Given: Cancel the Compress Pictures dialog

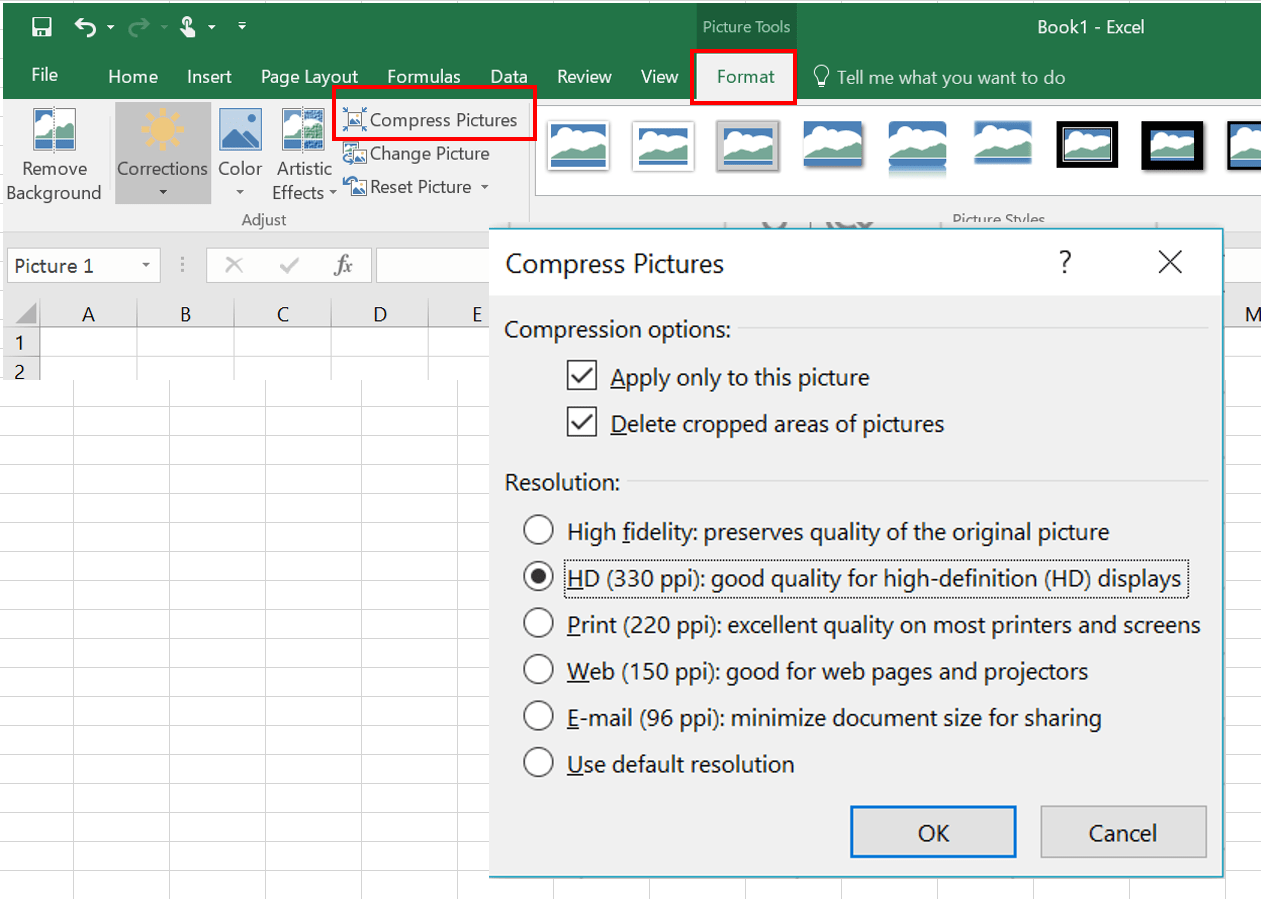Looking at the screenshot, I should 1123,831.
